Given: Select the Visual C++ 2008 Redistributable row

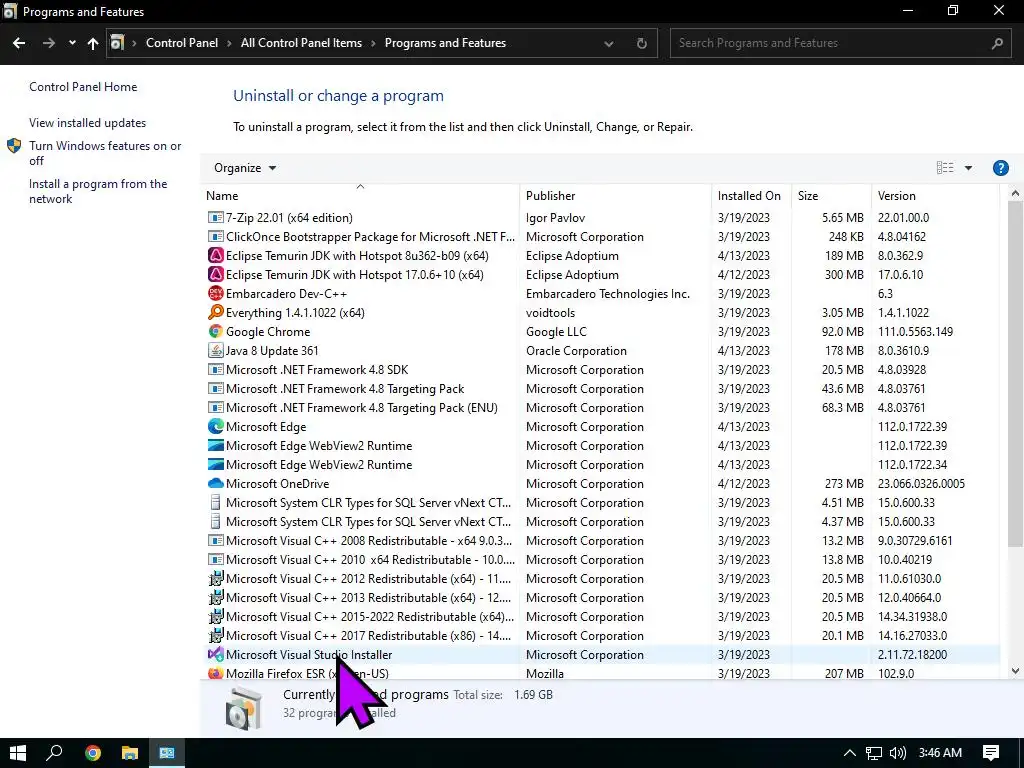Looking at the screenshot, I should coord(600,541).
